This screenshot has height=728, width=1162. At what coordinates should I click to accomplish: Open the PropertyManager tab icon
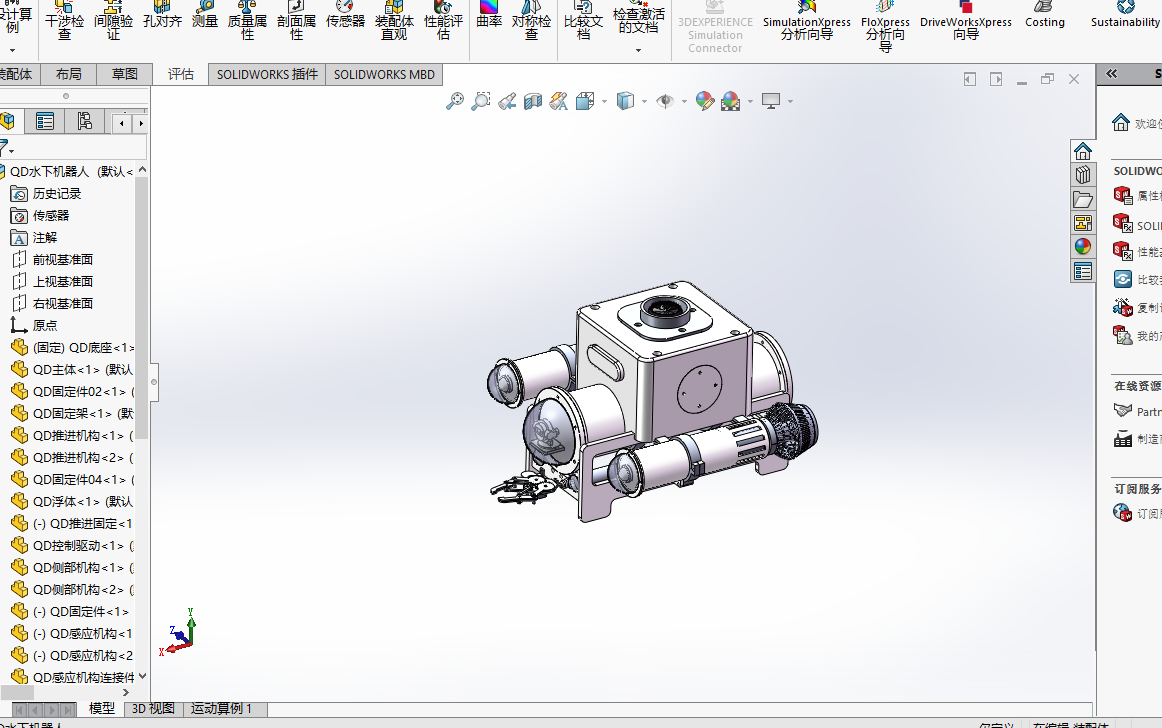pos(44,122)
